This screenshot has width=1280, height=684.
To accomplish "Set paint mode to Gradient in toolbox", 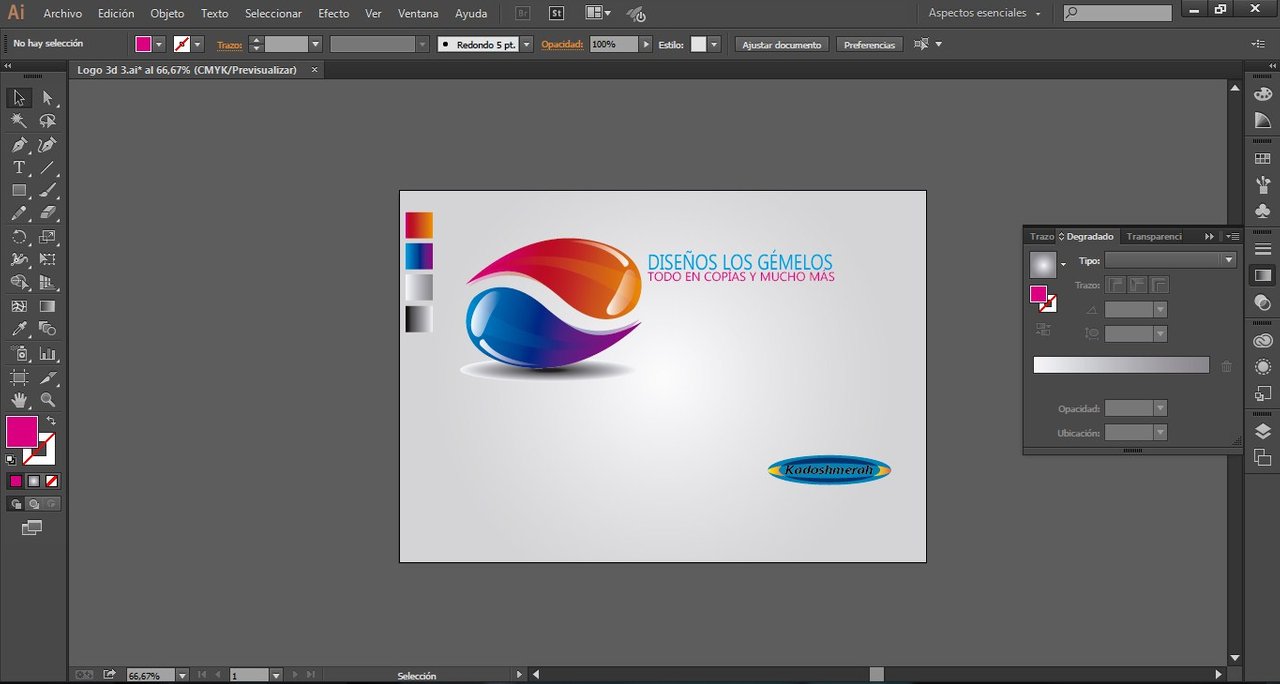I will pyautogui.click(x=33, y=481).
